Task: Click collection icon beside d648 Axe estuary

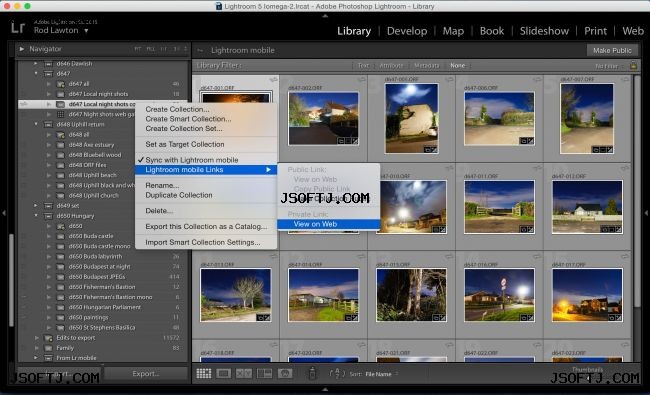Action: pos(61,145)
